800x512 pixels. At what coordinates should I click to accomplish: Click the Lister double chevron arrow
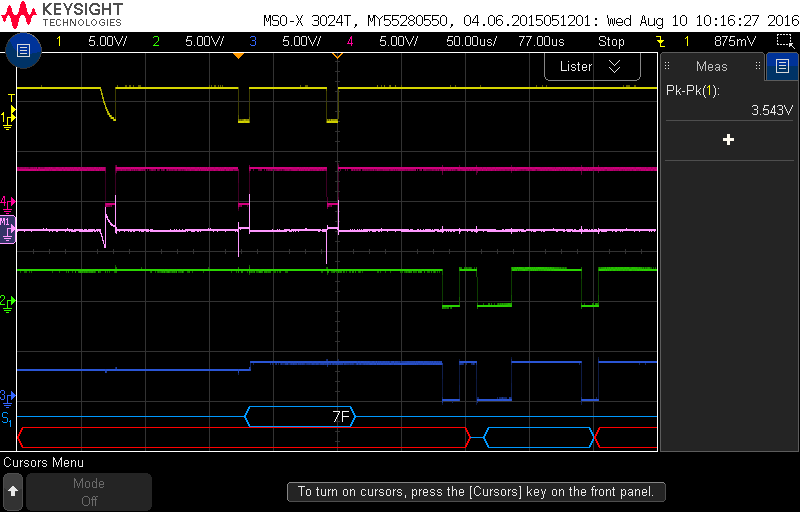615,66
